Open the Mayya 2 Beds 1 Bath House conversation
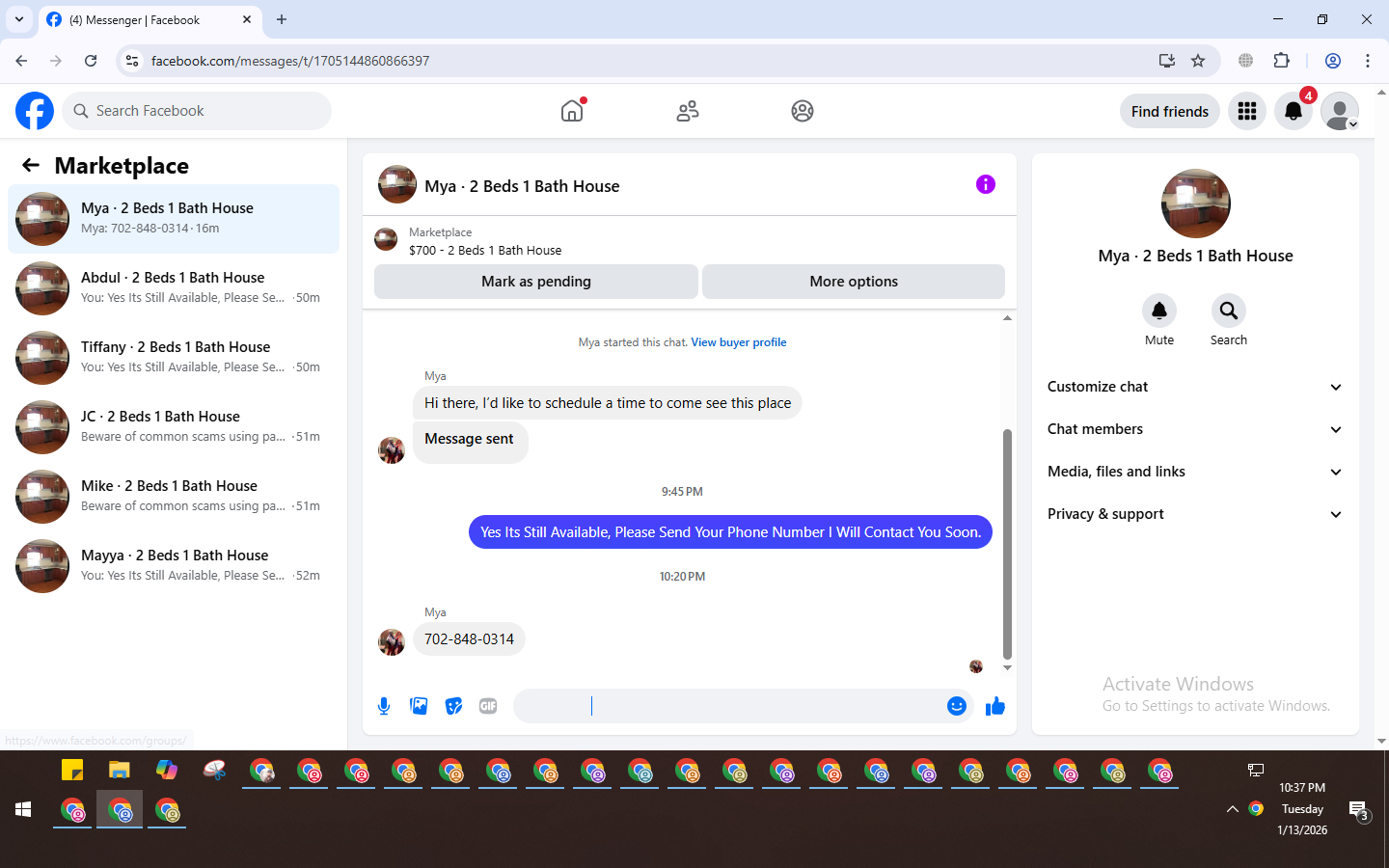The width and height of the screenshot is (1389, 868). pyautogui.click(x=174, y=566)
